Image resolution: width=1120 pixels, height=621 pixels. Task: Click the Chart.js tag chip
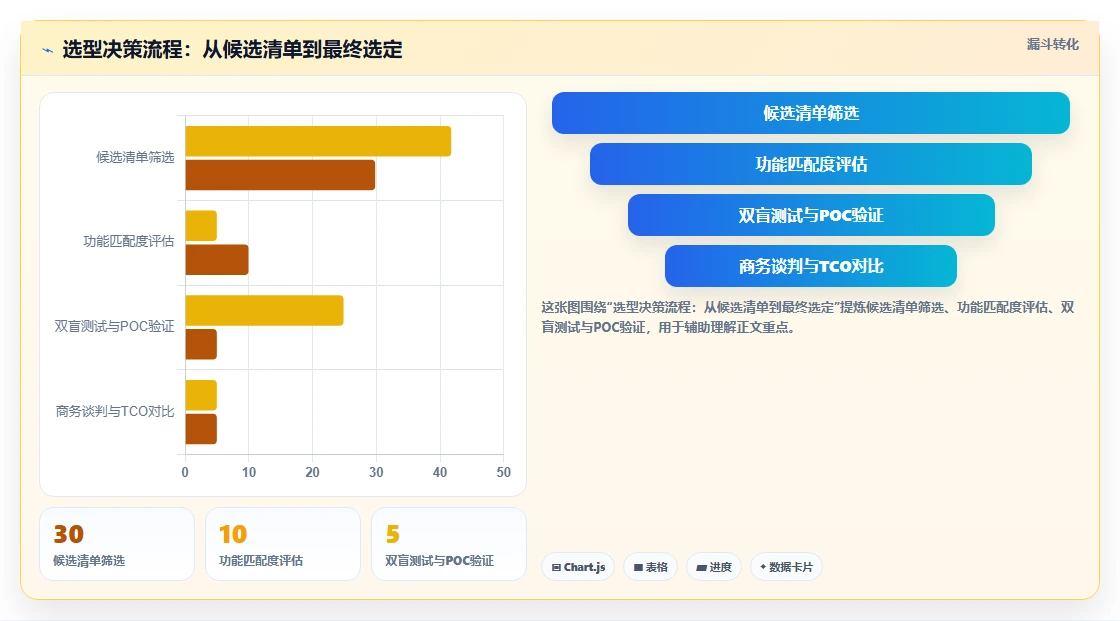pos(578,567)
